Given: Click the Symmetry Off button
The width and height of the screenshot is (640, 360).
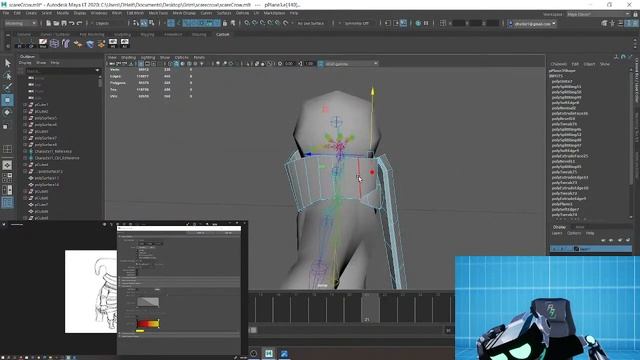Looking at the screenshot, I should (x=356, y=24).
